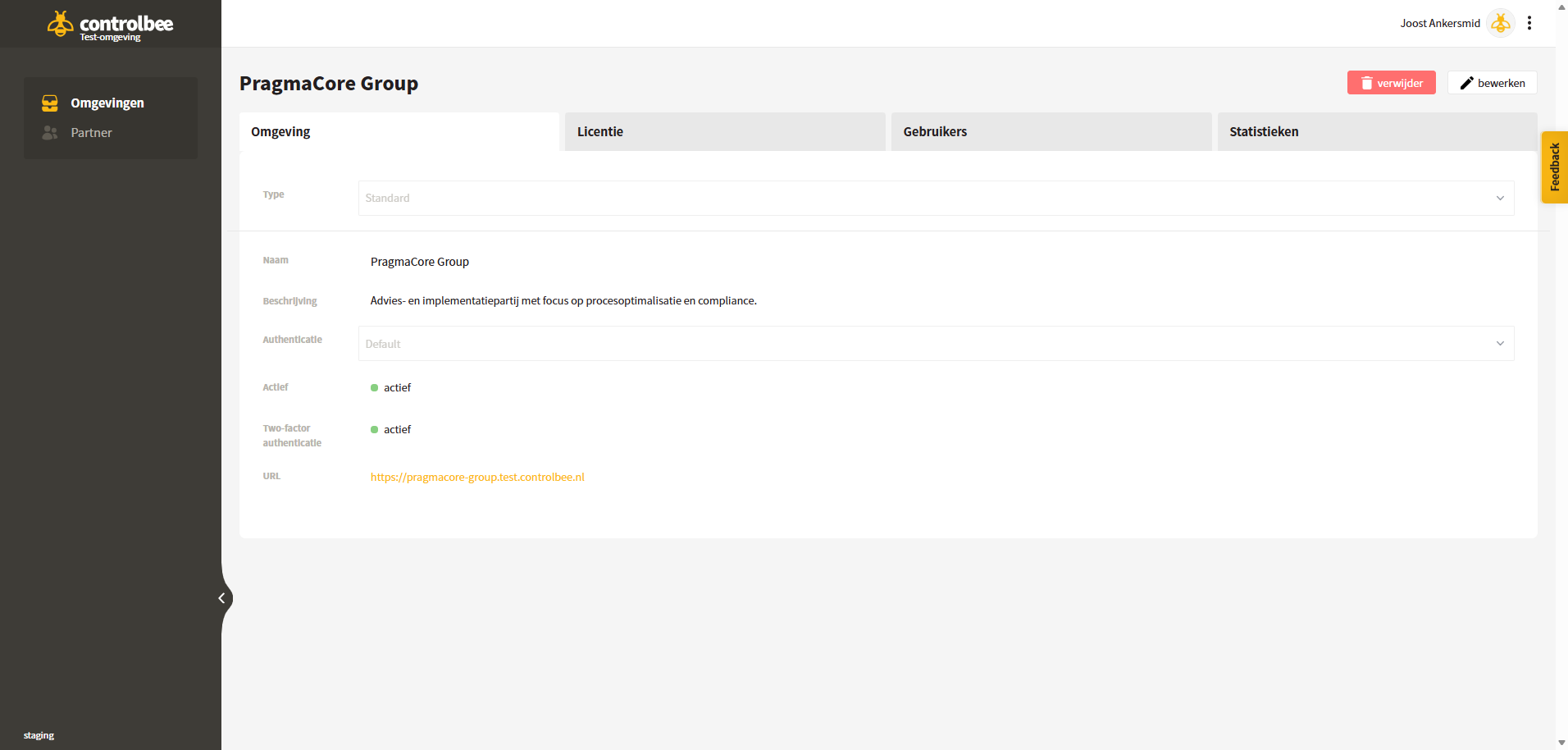
Task: Expand the Type dropdown chevron
Action: [1500, 198]
